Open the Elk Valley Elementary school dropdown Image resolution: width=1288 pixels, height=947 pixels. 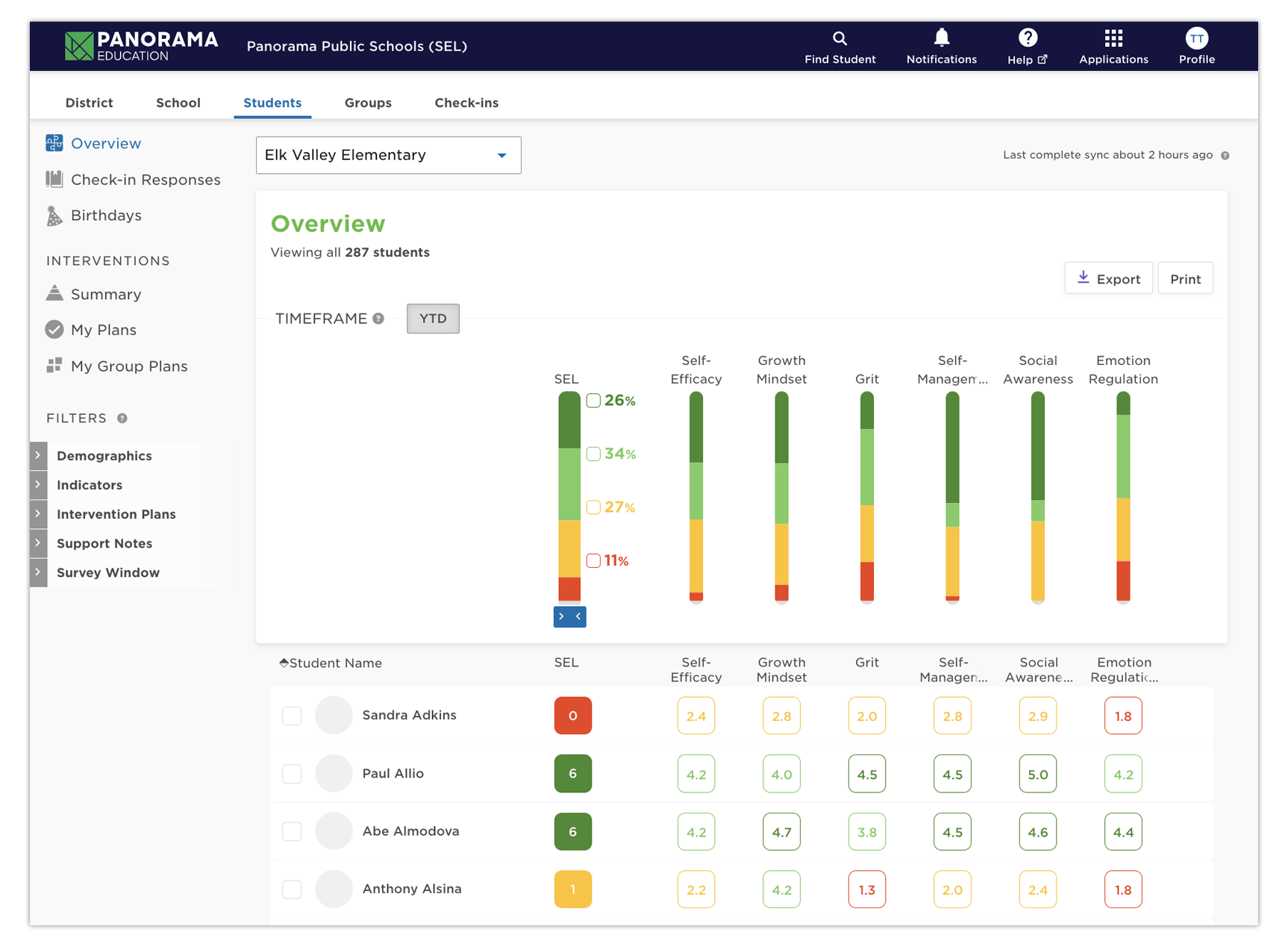click(x=388, y=155)
